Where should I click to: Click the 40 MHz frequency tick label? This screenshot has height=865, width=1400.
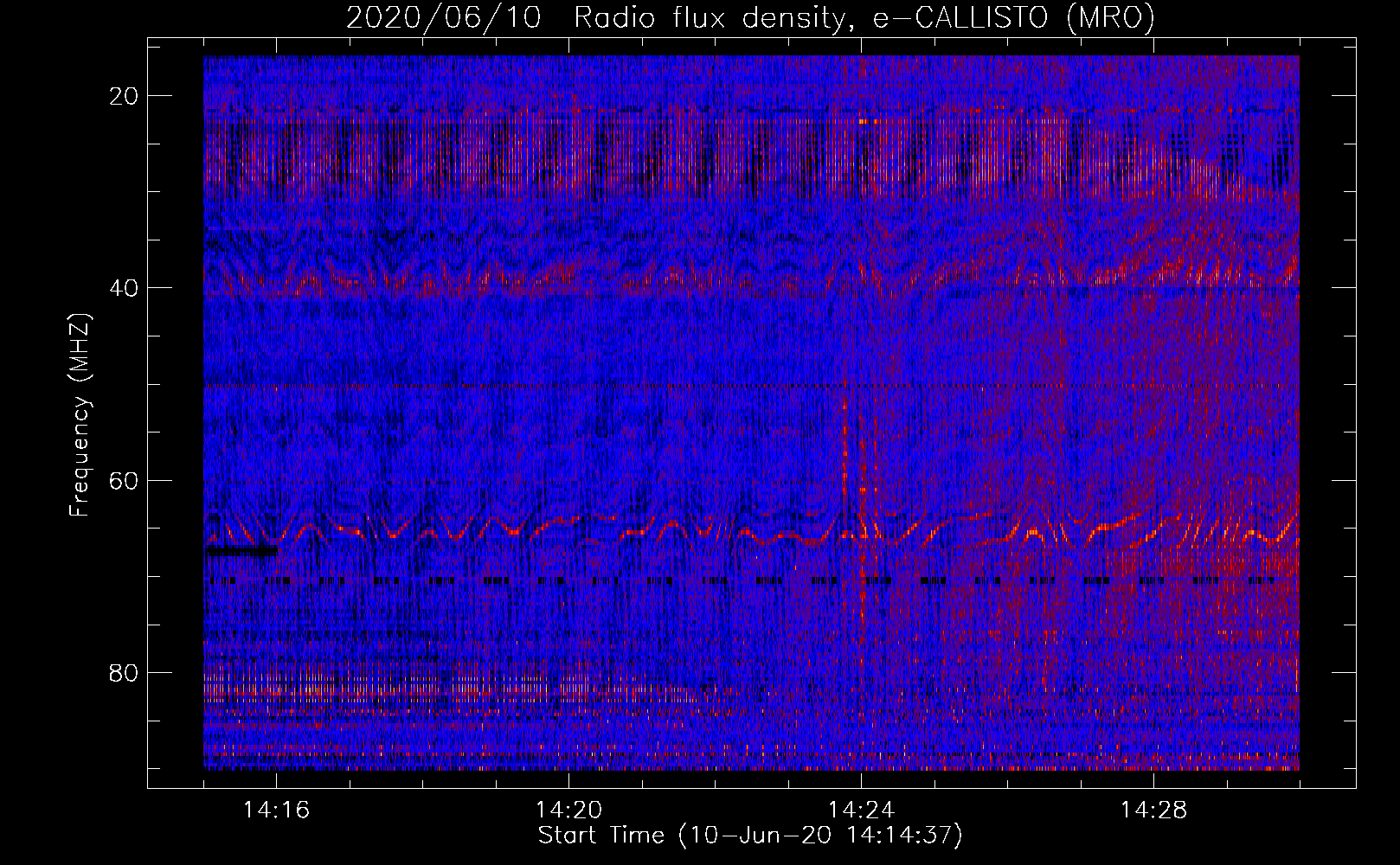(x=124, y=288)
